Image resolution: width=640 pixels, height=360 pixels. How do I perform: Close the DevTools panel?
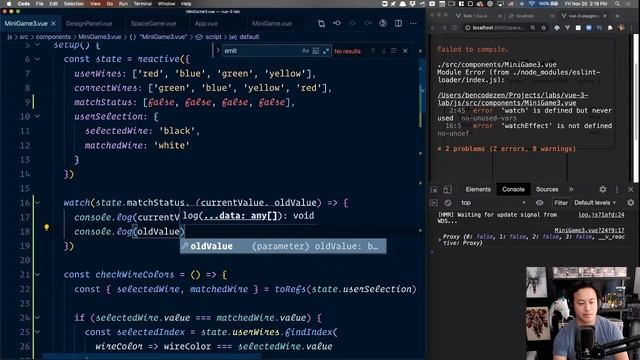tap(630, 189)
